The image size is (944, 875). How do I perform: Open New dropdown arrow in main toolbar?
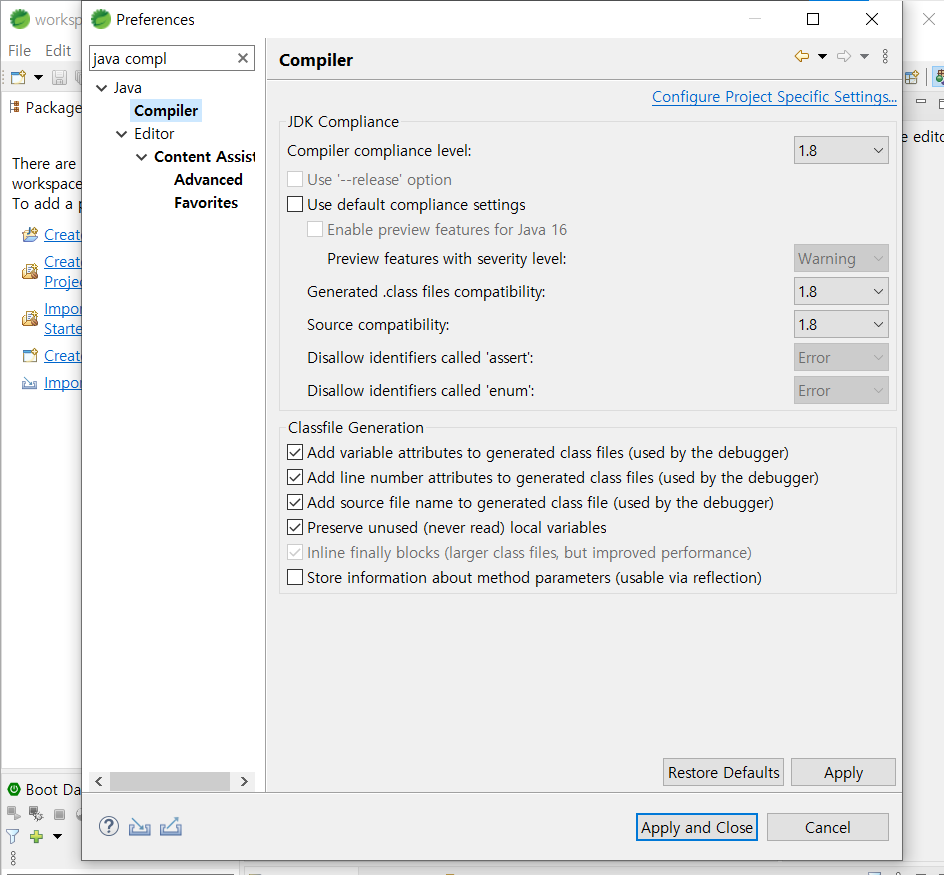click(x=39, y=77)
